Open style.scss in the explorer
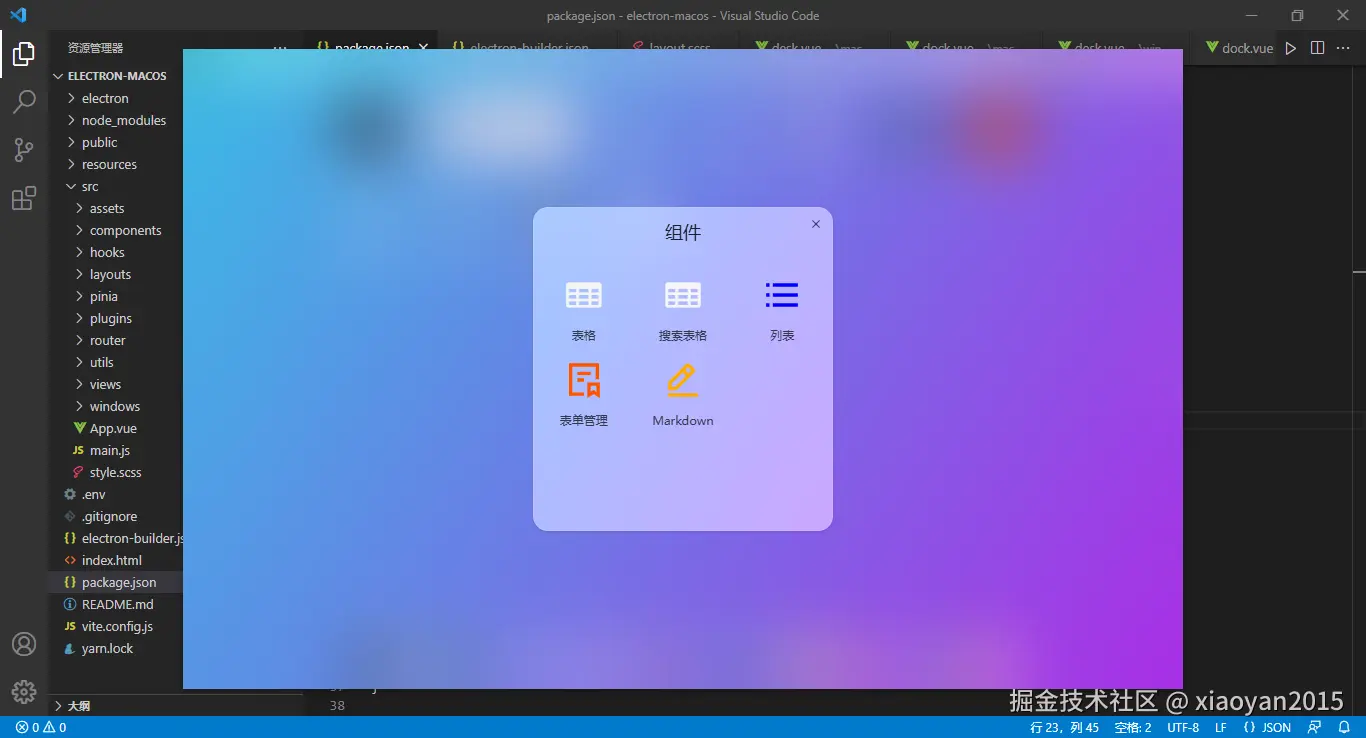This screenshot has height=738, width=1366. (x=115, y=472)
